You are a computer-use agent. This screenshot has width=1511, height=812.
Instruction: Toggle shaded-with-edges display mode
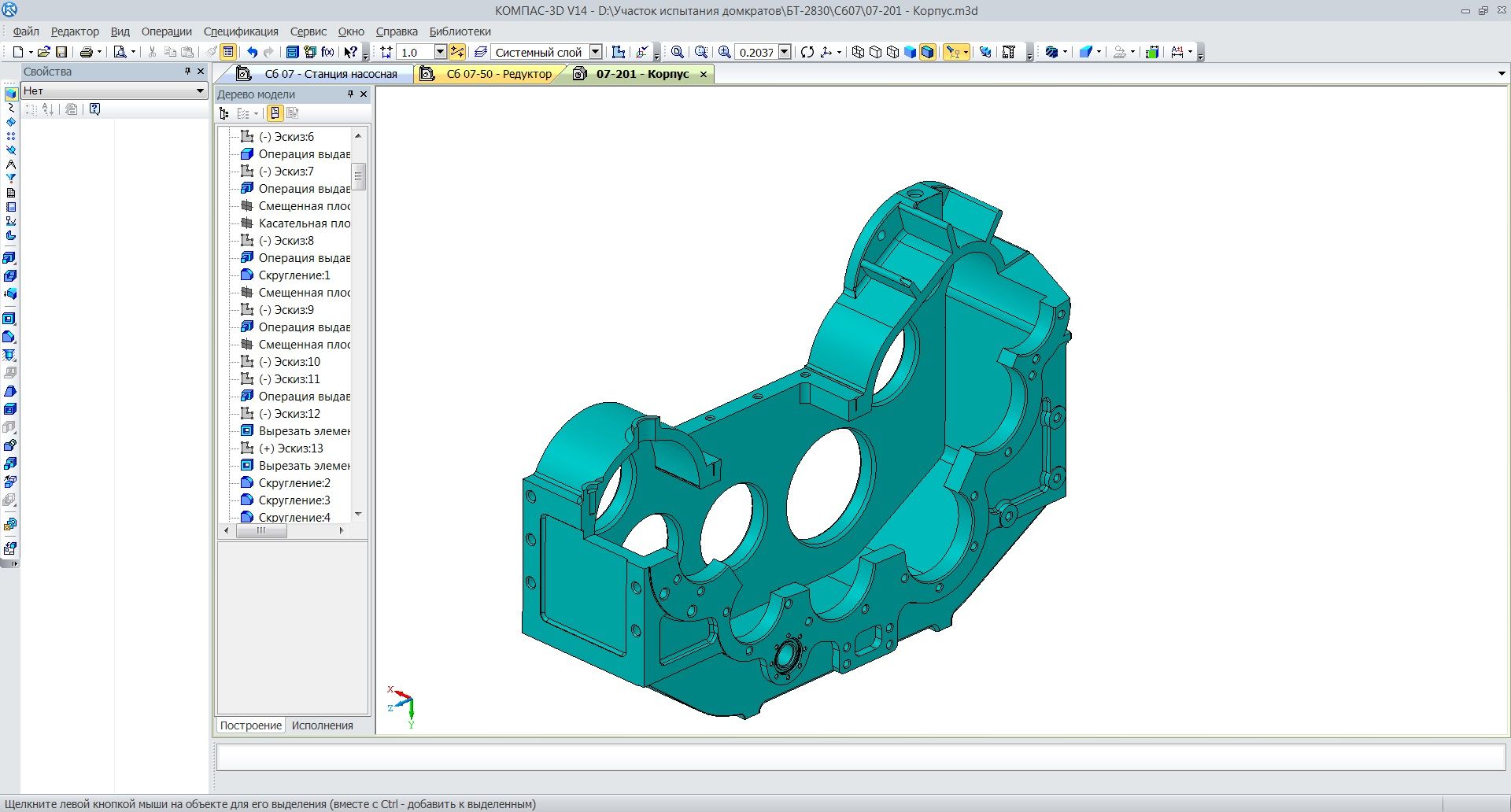pyautogui.click(x=928, y=52)
